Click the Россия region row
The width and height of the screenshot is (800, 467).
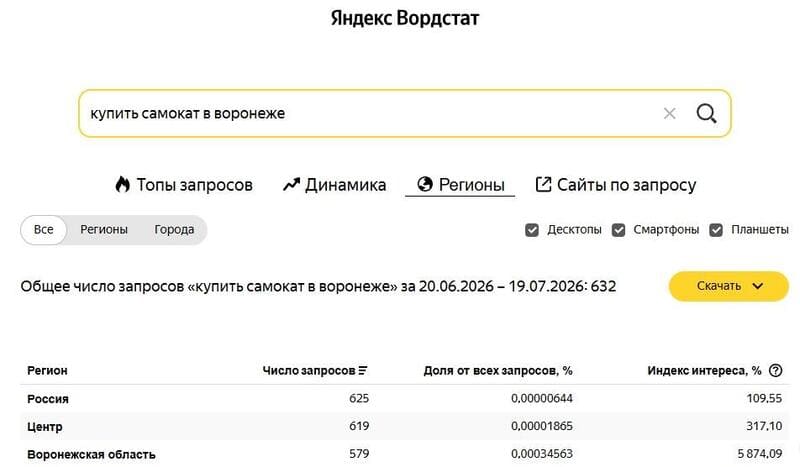point(405,399)
